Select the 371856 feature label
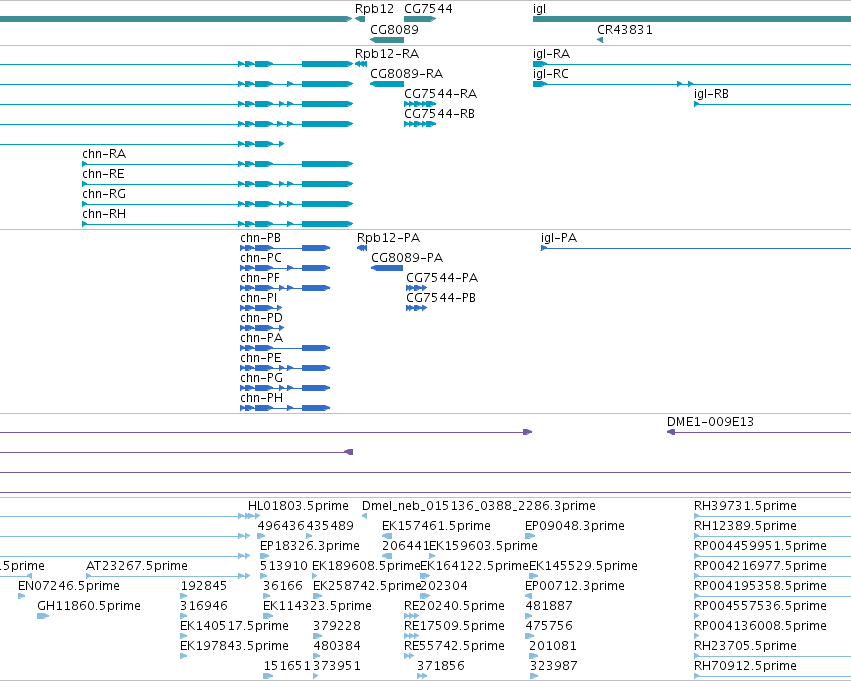This screenshot has height=681, width=851. [x=441, y=666]
